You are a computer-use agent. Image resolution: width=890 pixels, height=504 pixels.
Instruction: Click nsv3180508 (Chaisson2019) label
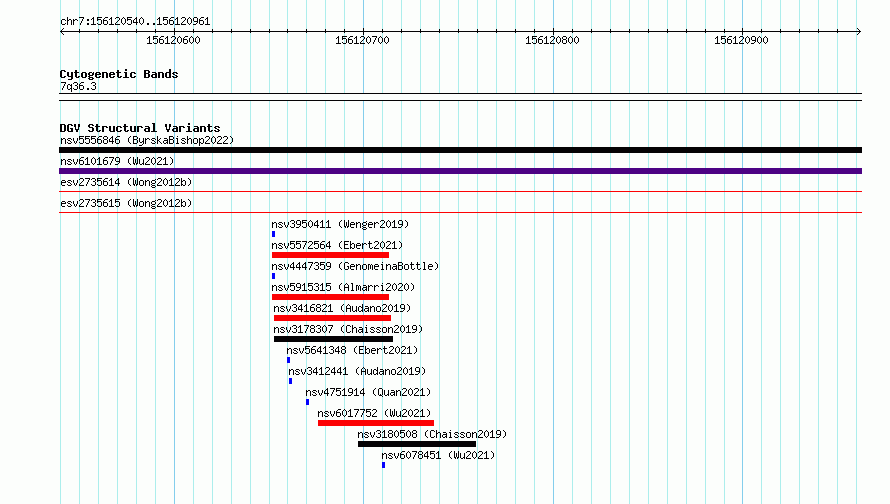pyautogui.click(x=432, y=434)
